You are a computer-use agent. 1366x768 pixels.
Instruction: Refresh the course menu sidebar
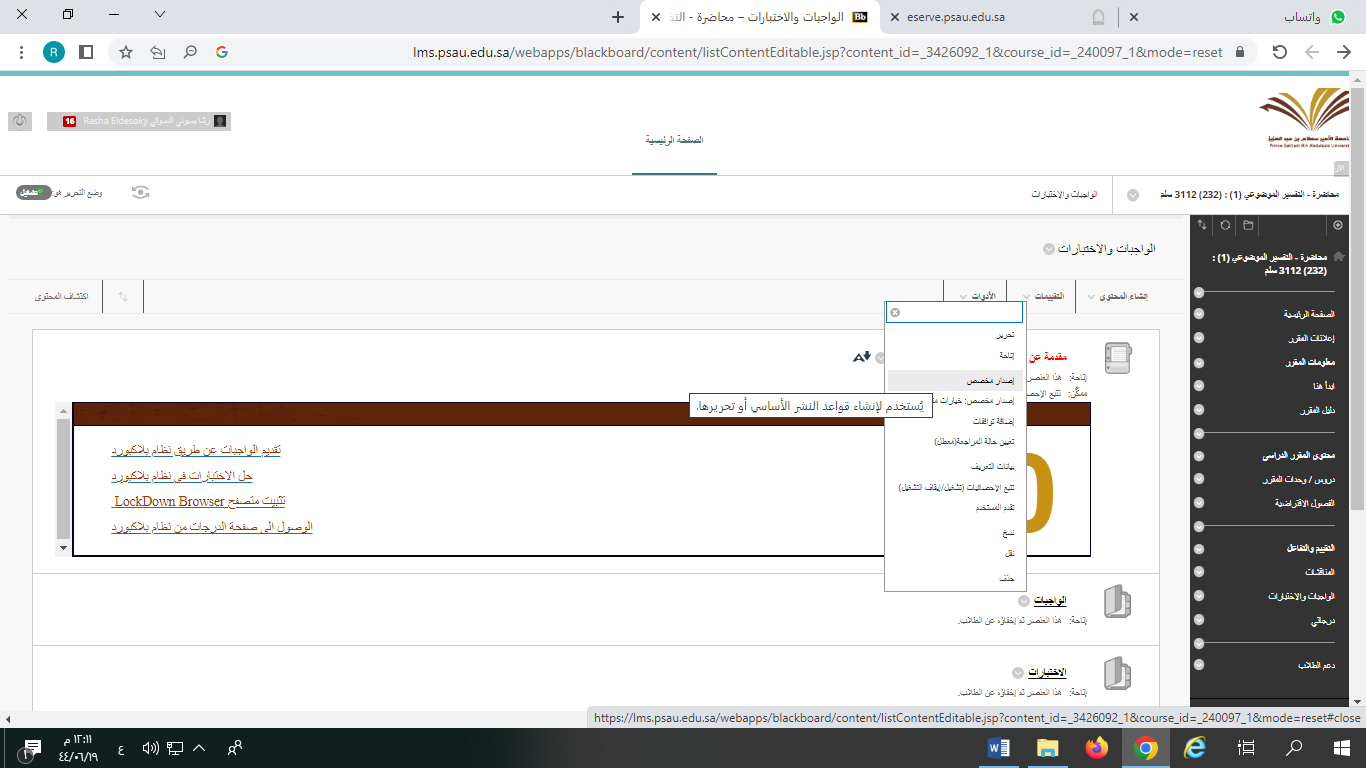click(1225, 226)
